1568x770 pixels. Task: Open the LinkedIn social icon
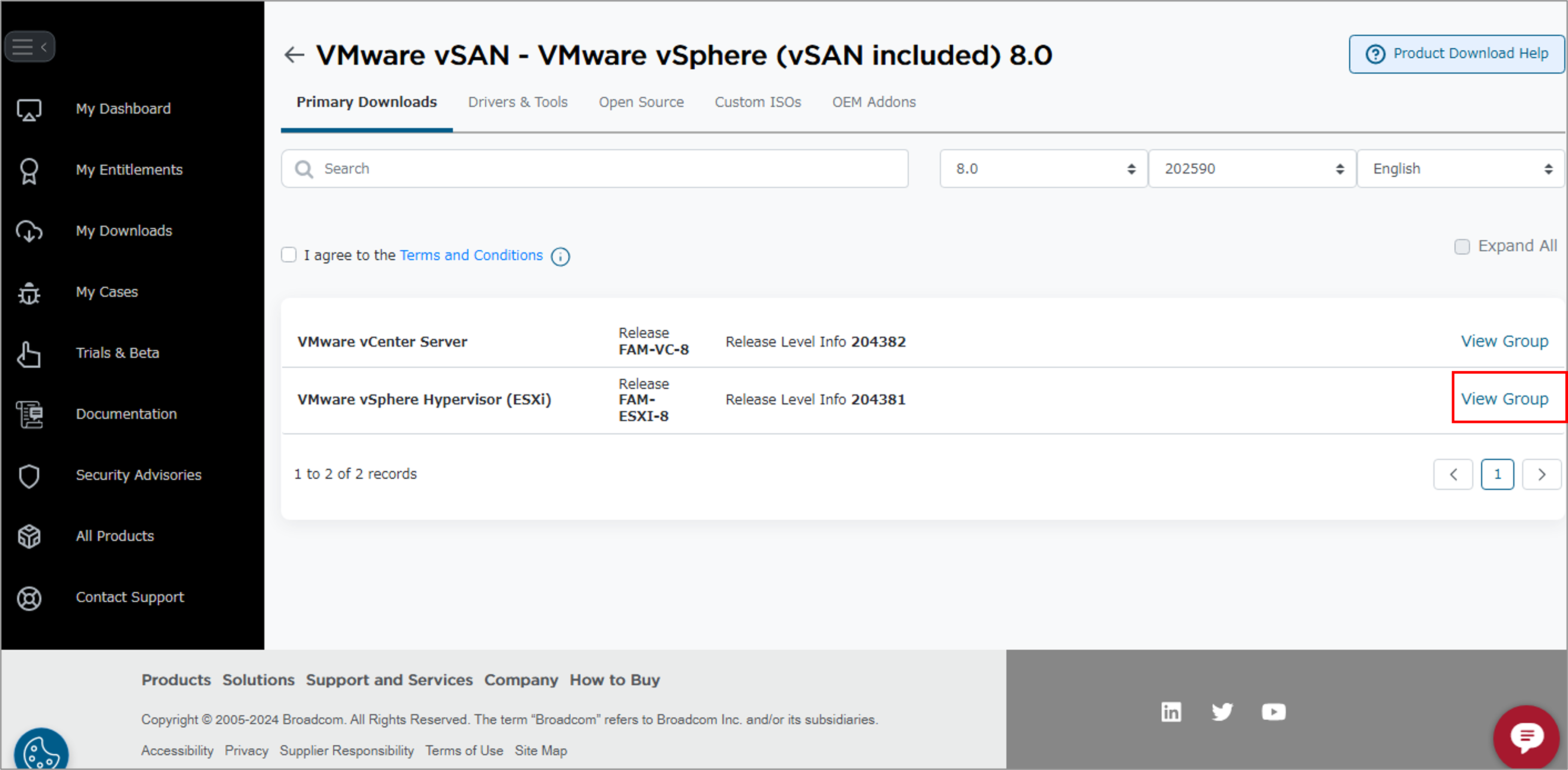click(x=1171, y=712)
